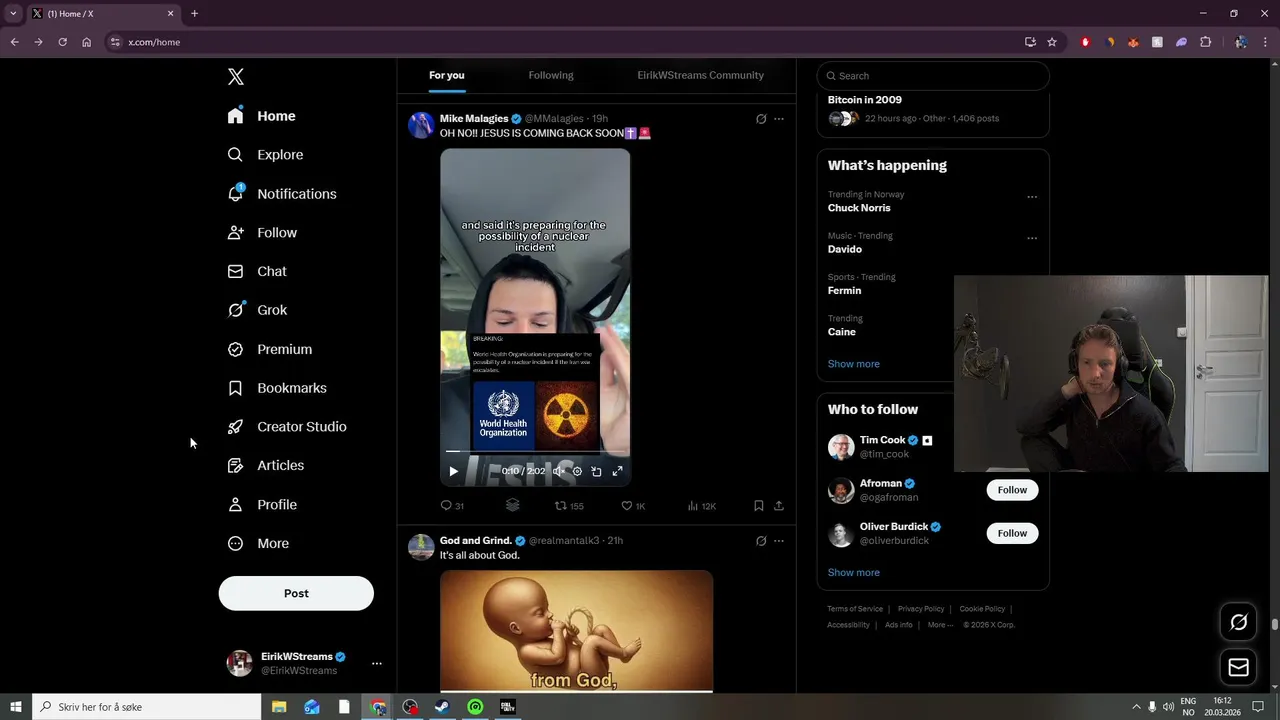Open the Chrome extensions puzzle icon

point(1205,42)
